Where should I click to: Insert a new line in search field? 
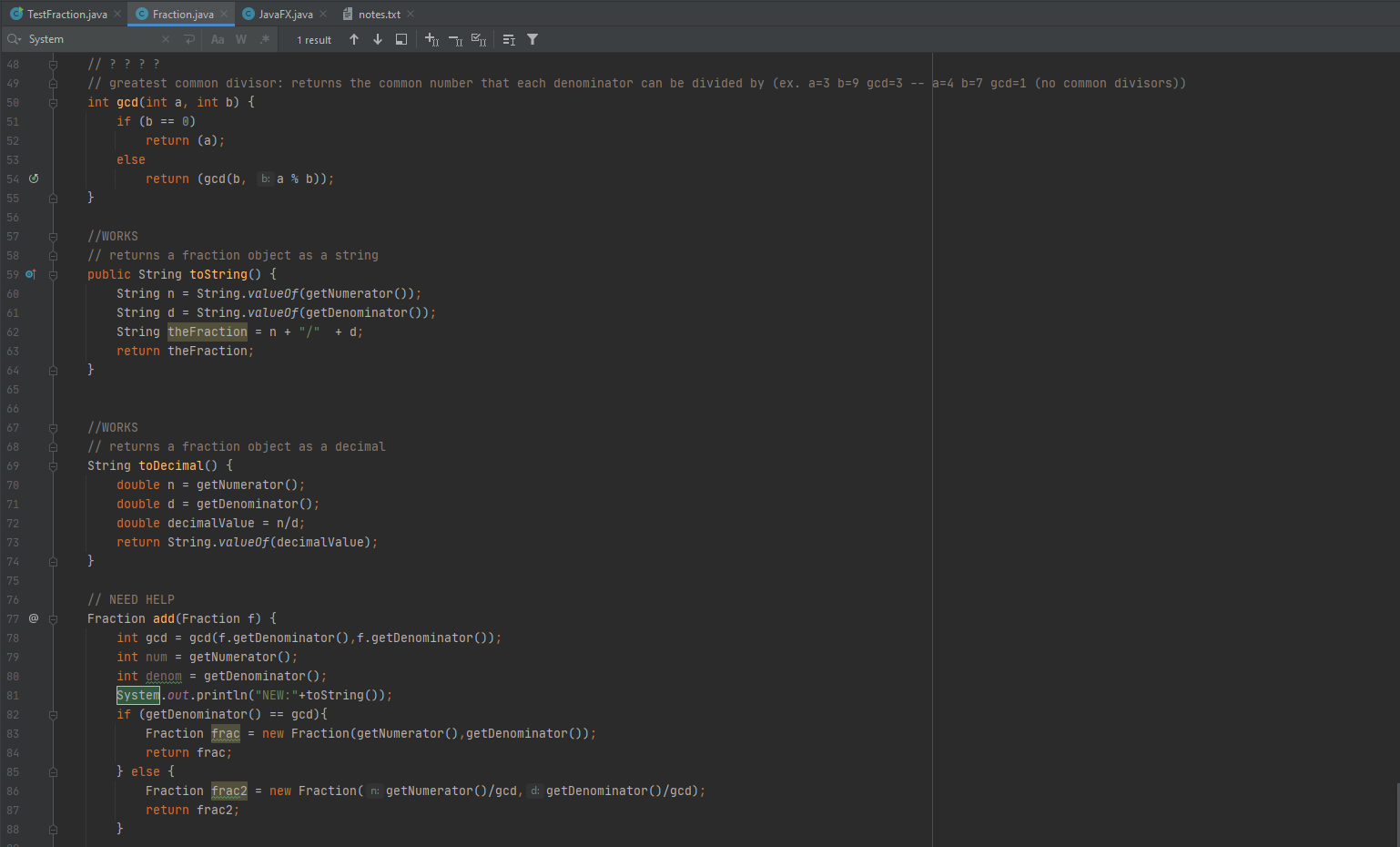[189, 39]
